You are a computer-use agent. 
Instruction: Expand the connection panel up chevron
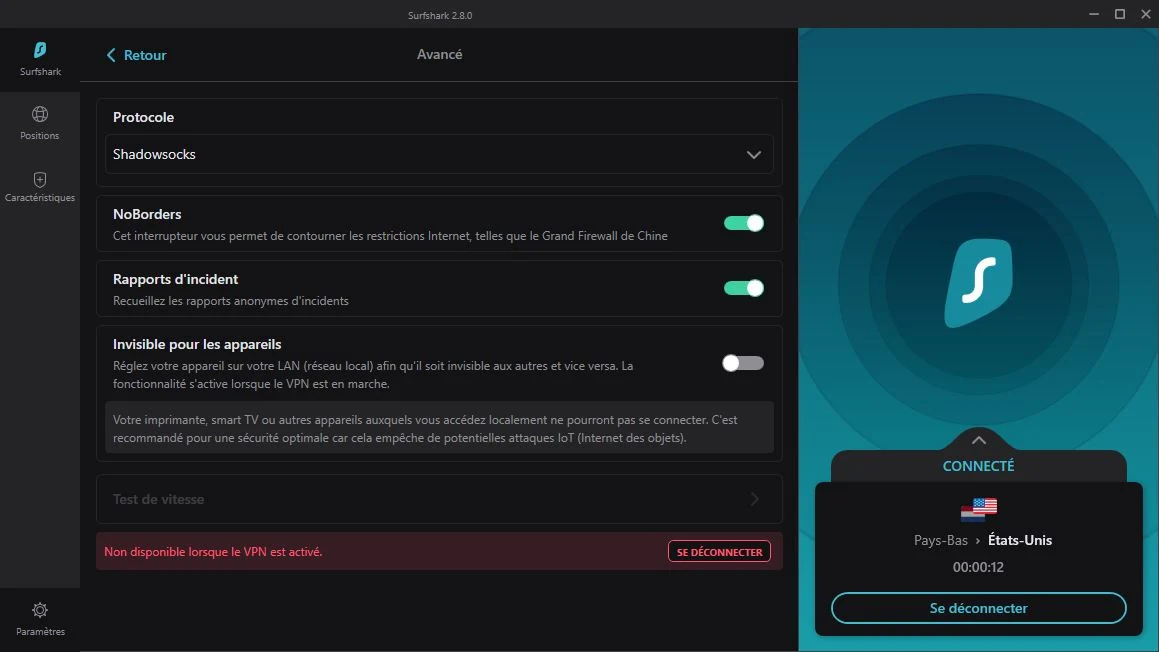pyautogui.click(x=979, y=440)
